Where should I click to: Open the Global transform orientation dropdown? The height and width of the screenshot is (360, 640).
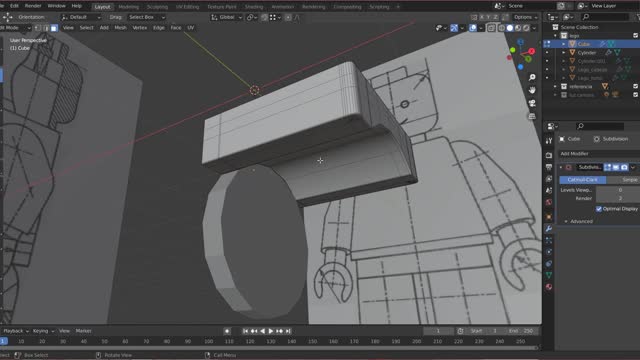click(227, 17)
